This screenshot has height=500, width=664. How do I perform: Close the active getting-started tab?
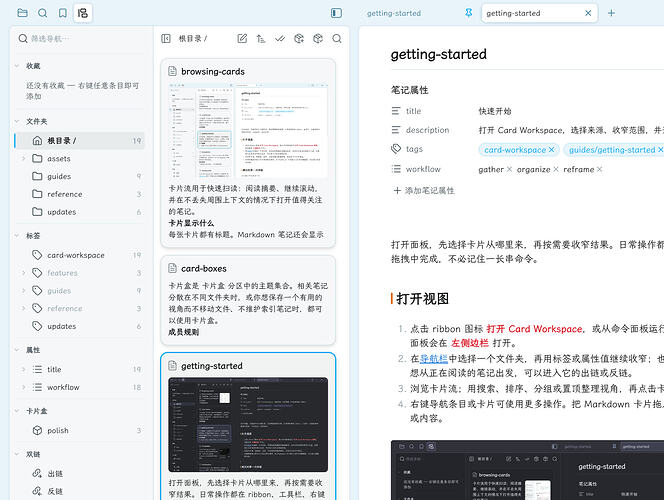[588, 13]
